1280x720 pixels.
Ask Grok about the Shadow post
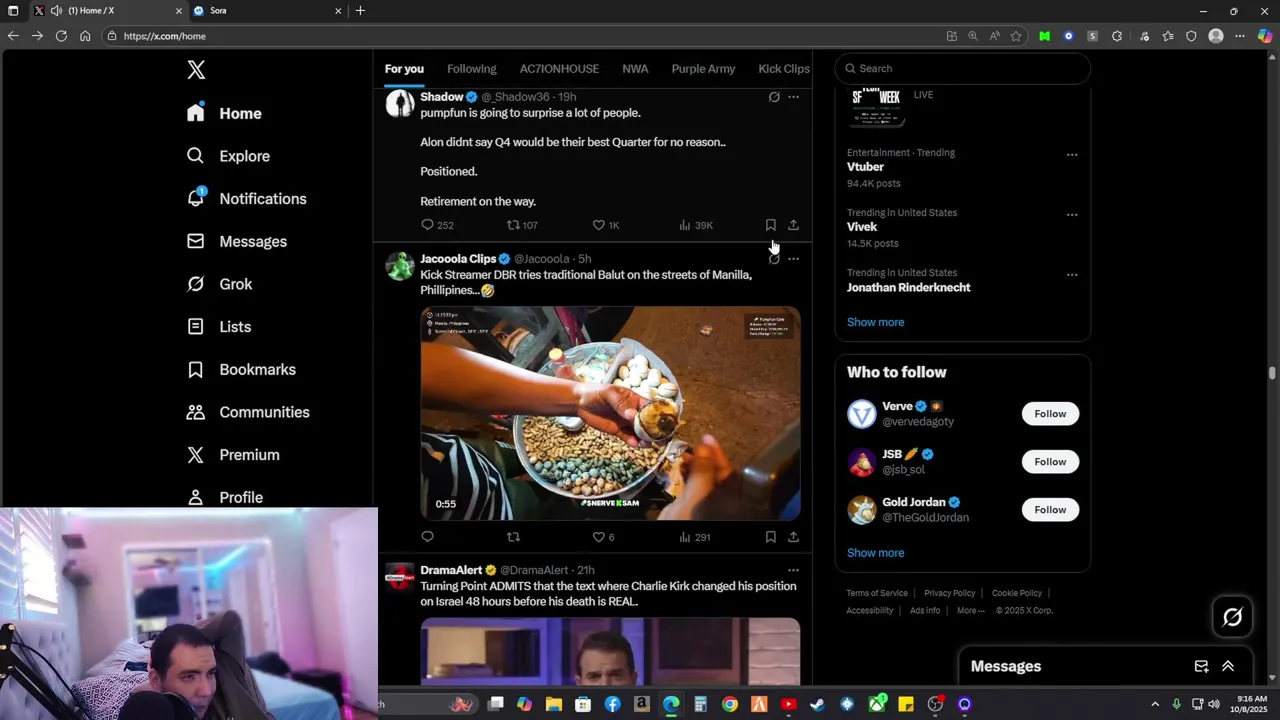coord(774,97)
